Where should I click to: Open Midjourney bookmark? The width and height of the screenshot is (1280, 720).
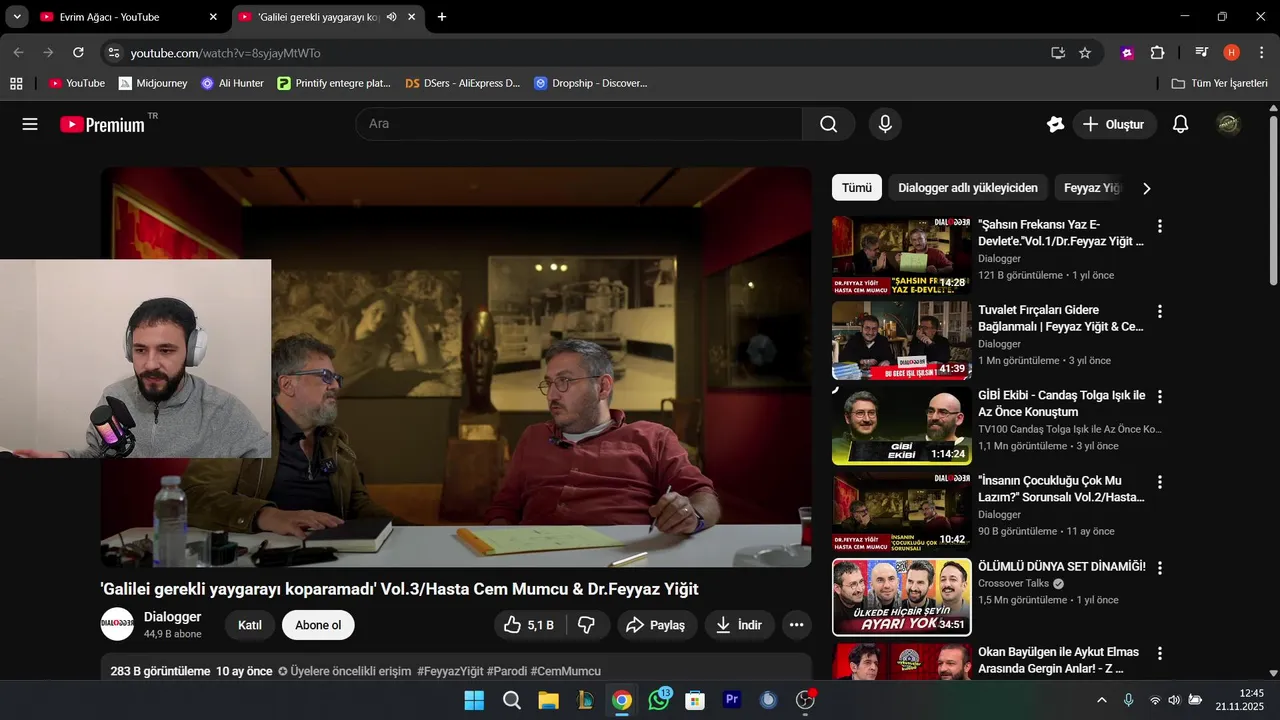point(153,83)
